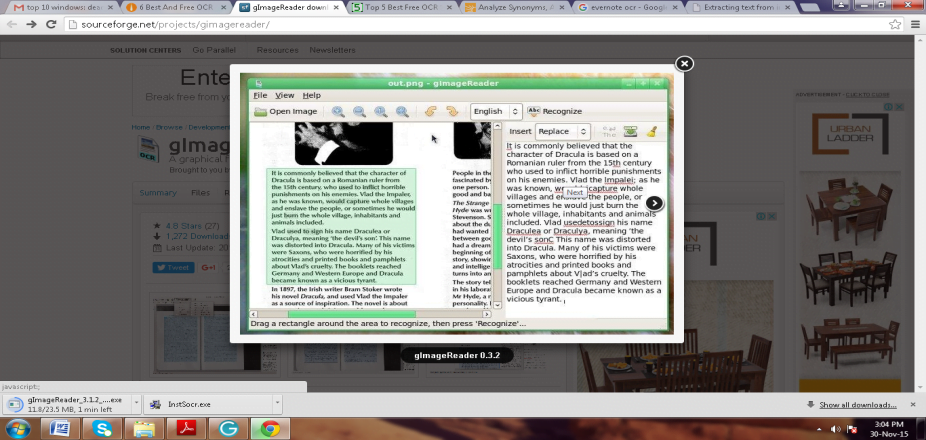Click the volume speaker tray icon
The image size is (926, 440).
836,429
